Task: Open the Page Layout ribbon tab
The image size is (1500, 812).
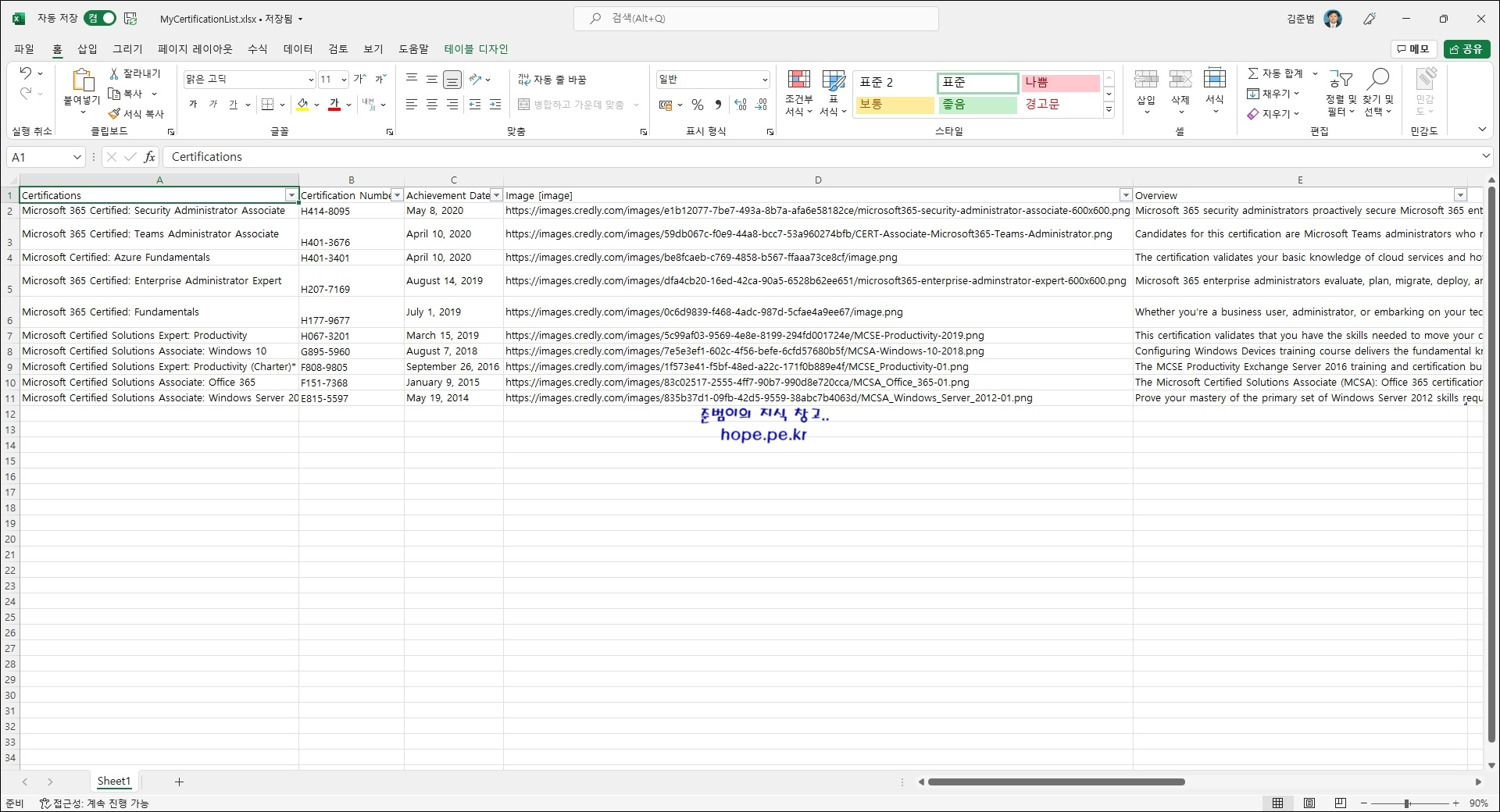Action: (195, 48)
